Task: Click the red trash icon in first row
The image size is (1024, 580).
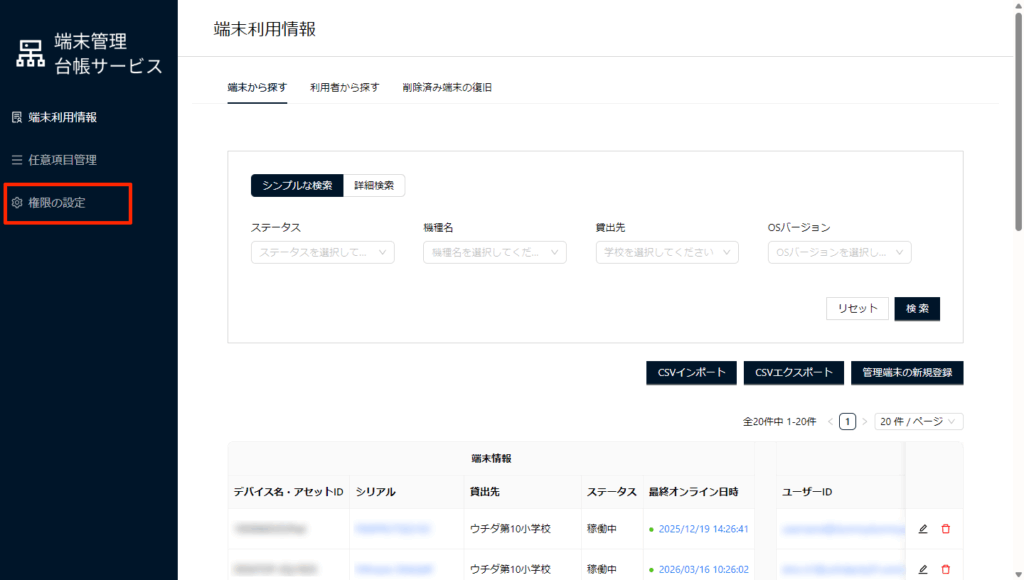Action: 945,529
